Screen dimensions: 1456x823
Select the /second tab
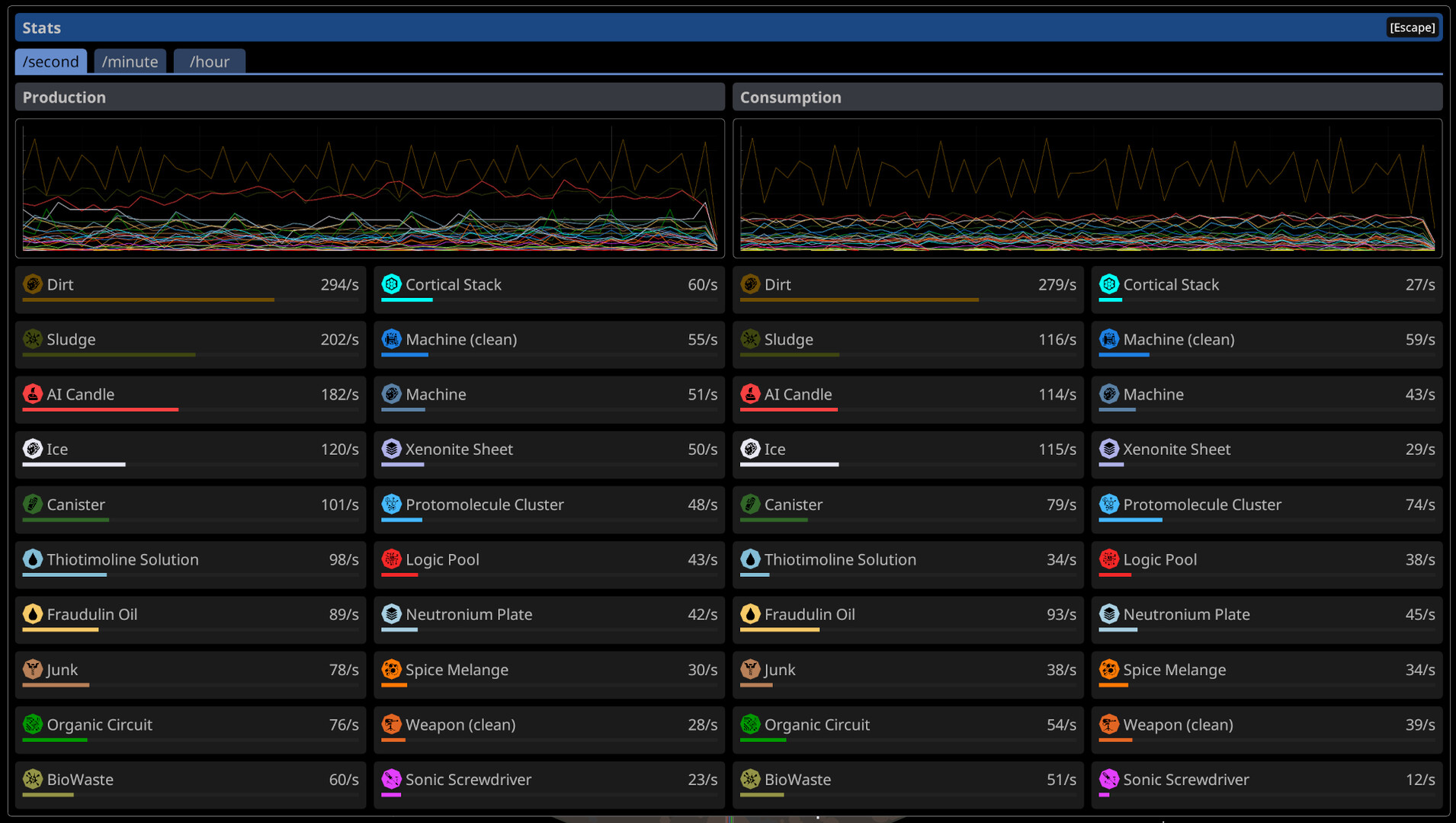coord(50,62)
